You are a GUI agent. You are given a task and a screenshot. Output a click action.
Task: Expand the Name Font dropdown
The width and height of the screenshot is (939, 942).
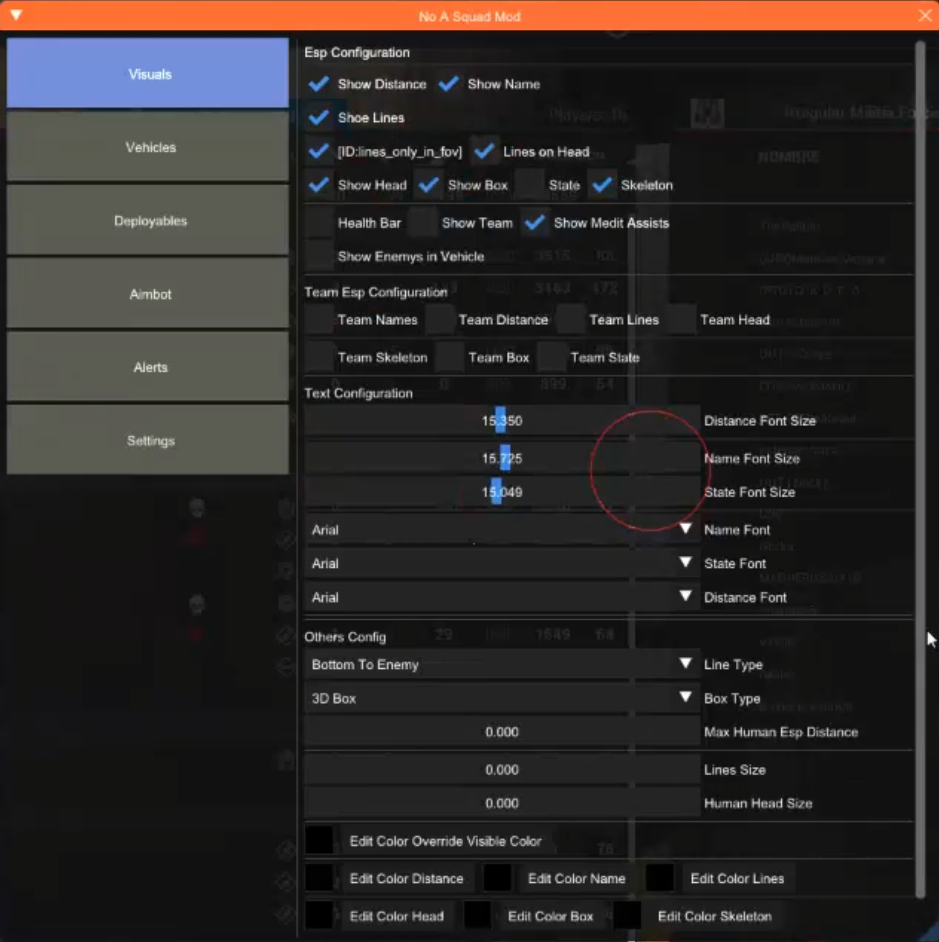[501, 530]
